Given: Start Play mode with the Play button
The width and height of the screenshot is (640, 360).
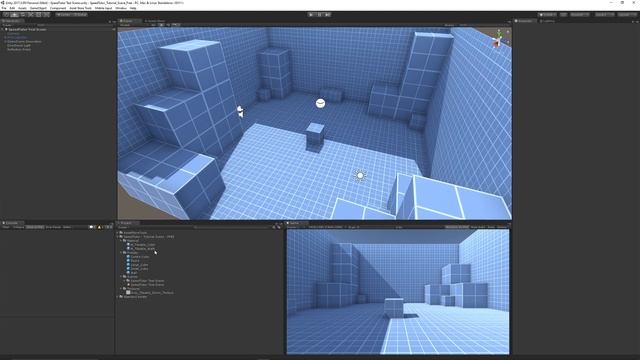Looking at the screenshot, I should (x=311, y=15).
